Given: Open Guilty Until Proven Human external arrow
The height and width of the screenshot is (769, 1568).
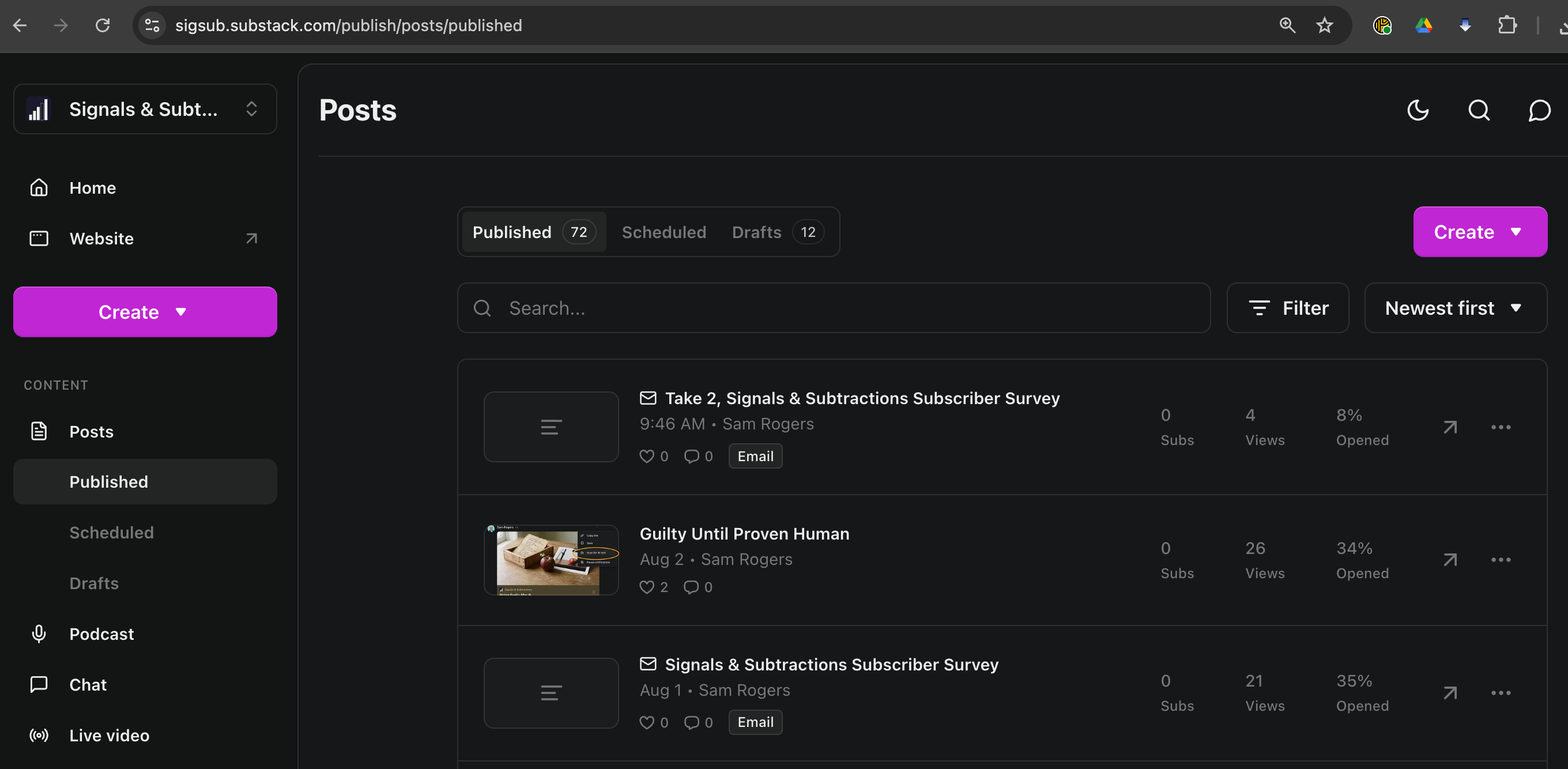Looking at the screenshot, I should (x=1450, y=560).
